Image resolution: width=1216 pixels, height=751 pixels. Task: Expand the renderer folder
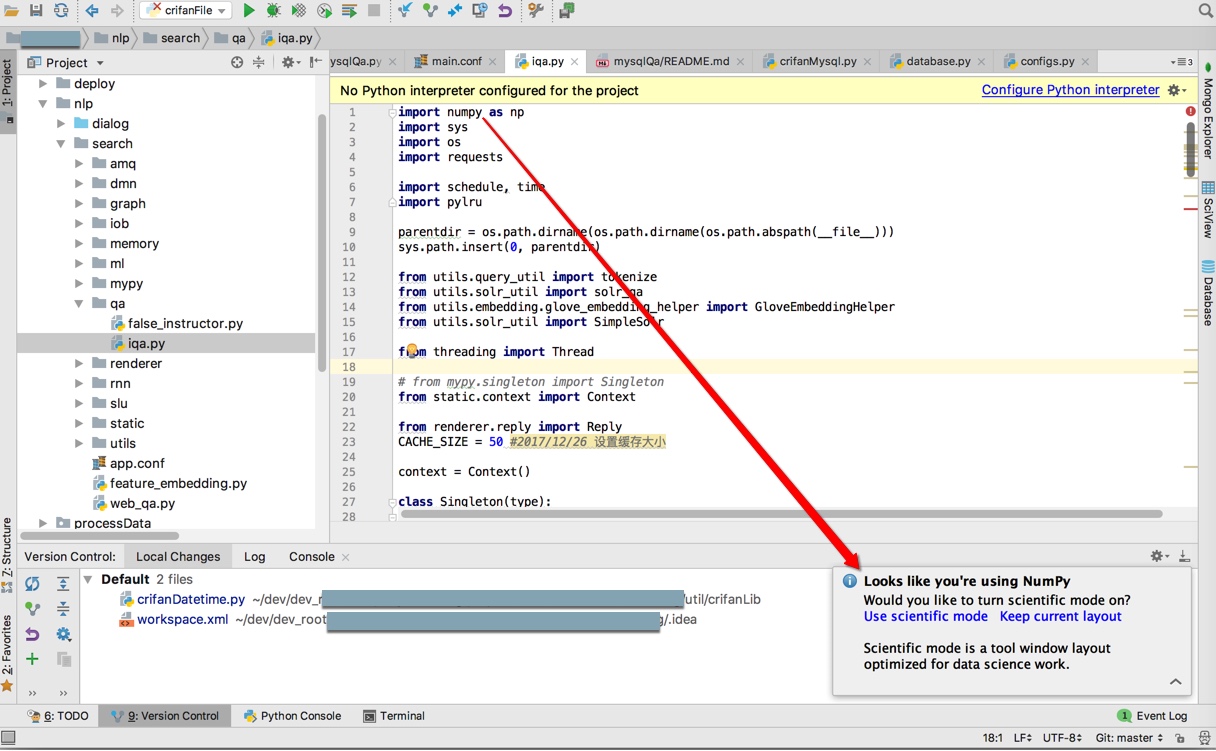pos(79,364)
